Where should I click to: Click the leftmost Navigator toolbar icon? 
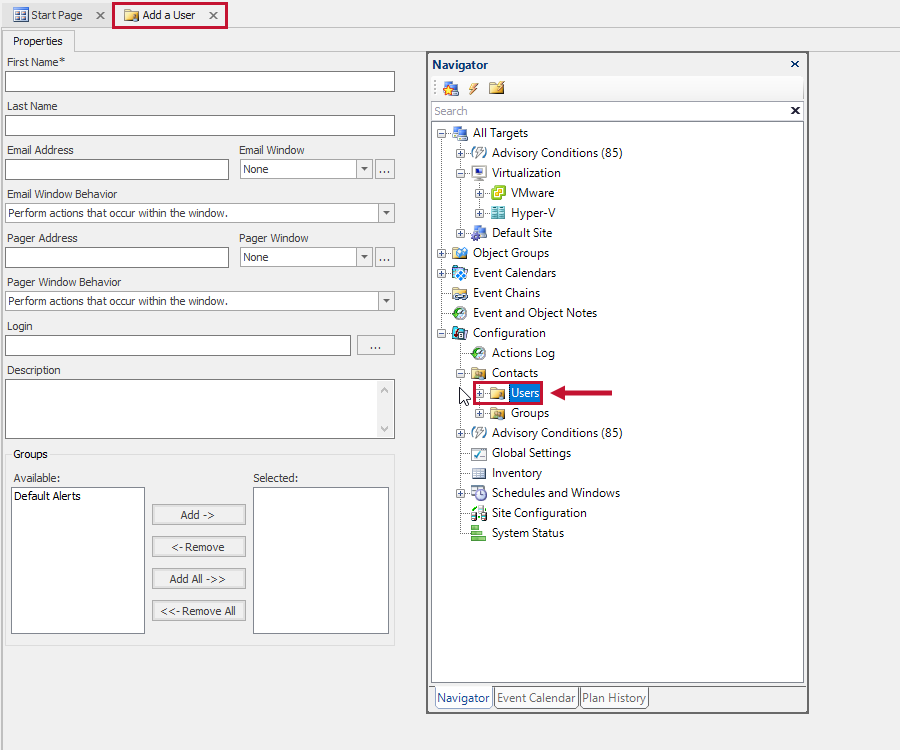tap(449, 88)
